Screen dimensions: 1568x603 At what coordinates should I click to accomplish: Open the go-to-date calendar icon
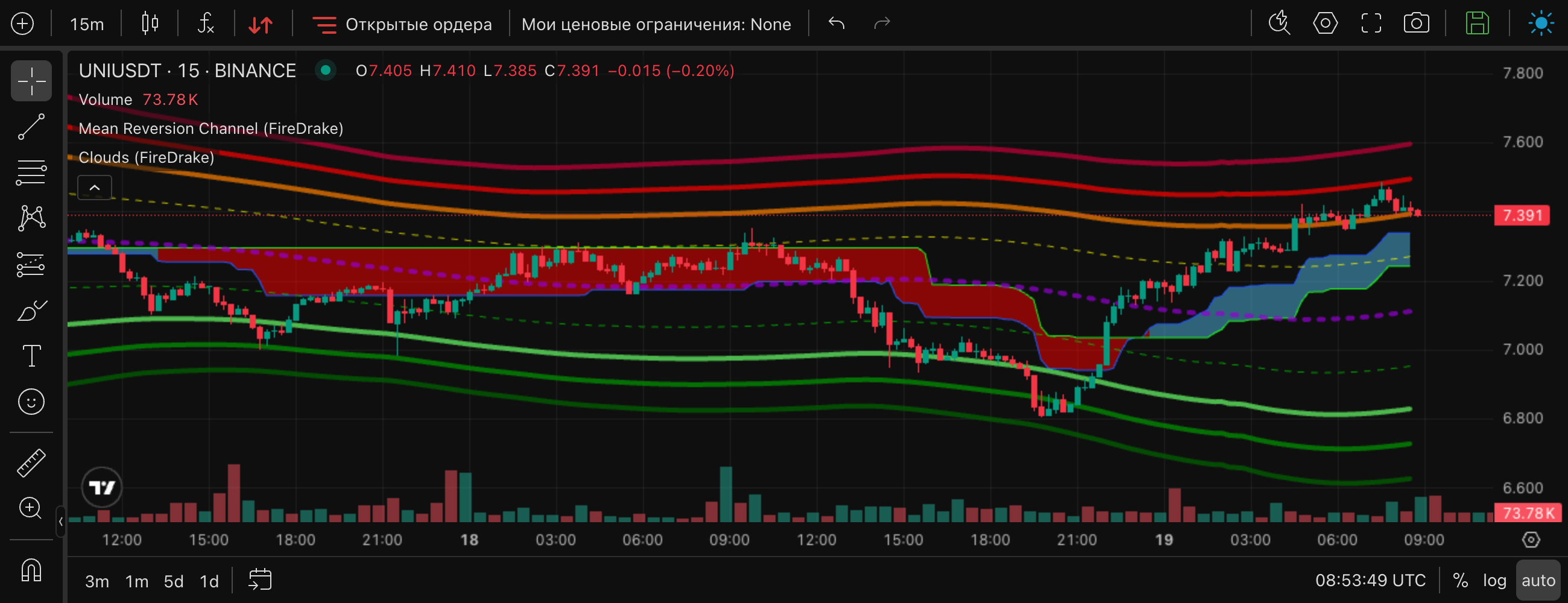[260, 579]
